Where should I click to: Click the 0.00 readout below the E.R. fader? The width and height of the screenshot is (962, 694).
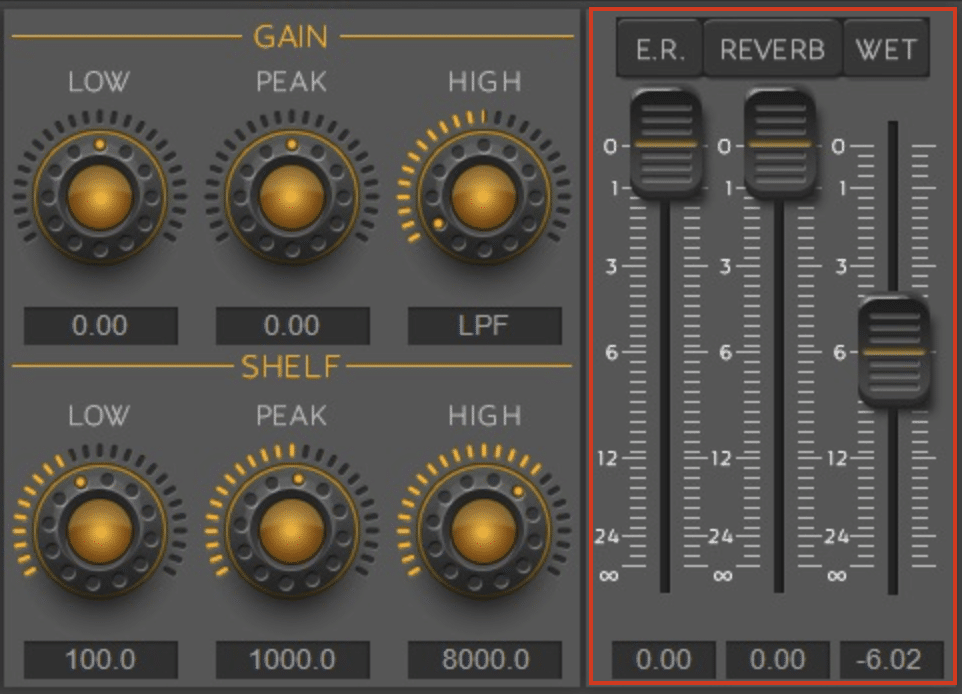[664, 660]
